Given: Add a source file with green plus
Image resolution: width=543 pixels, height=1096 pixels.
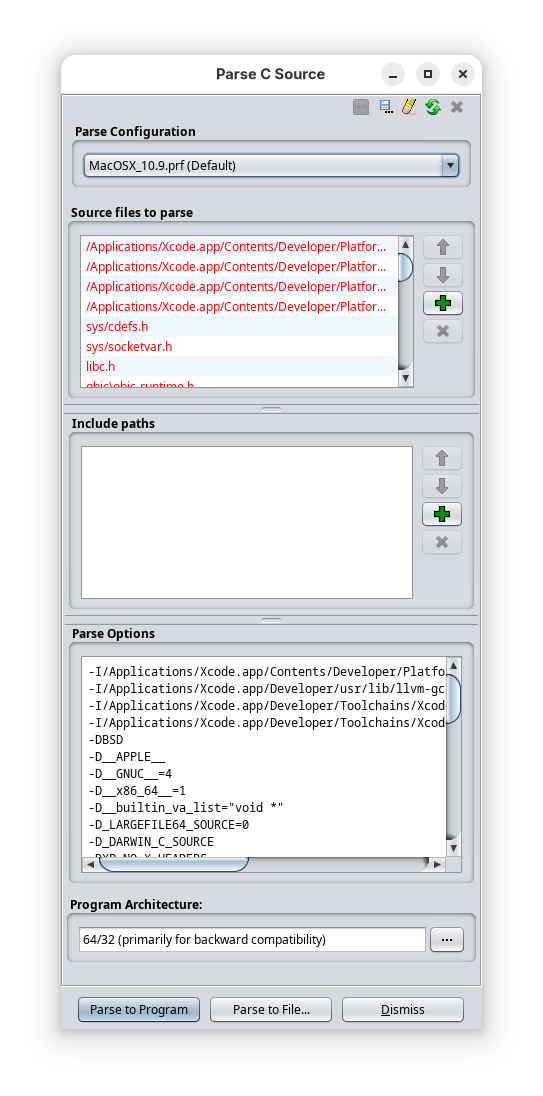Looking at the screenshot, I should (x=442, y=303).
